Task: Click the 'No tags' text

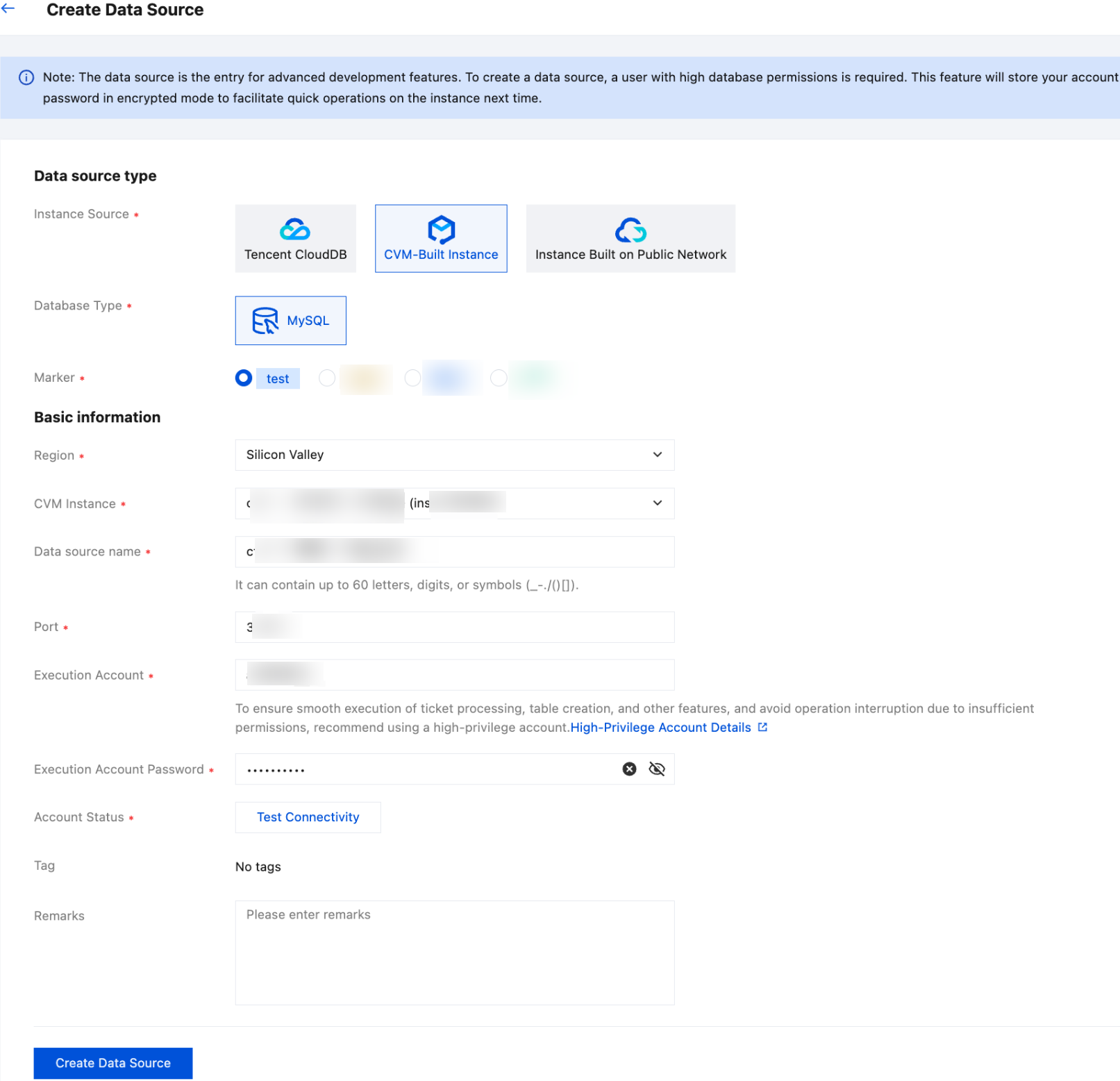Action: click(x=258, y=866)
